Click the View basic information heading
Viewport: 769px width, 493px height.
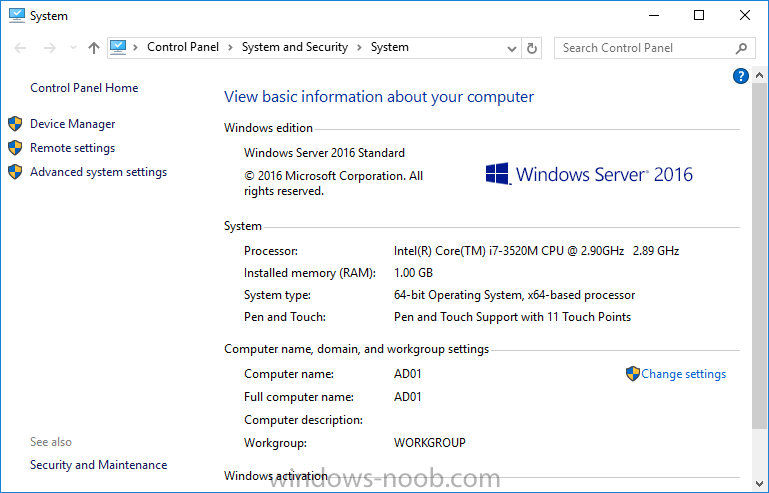pos(379,97)
